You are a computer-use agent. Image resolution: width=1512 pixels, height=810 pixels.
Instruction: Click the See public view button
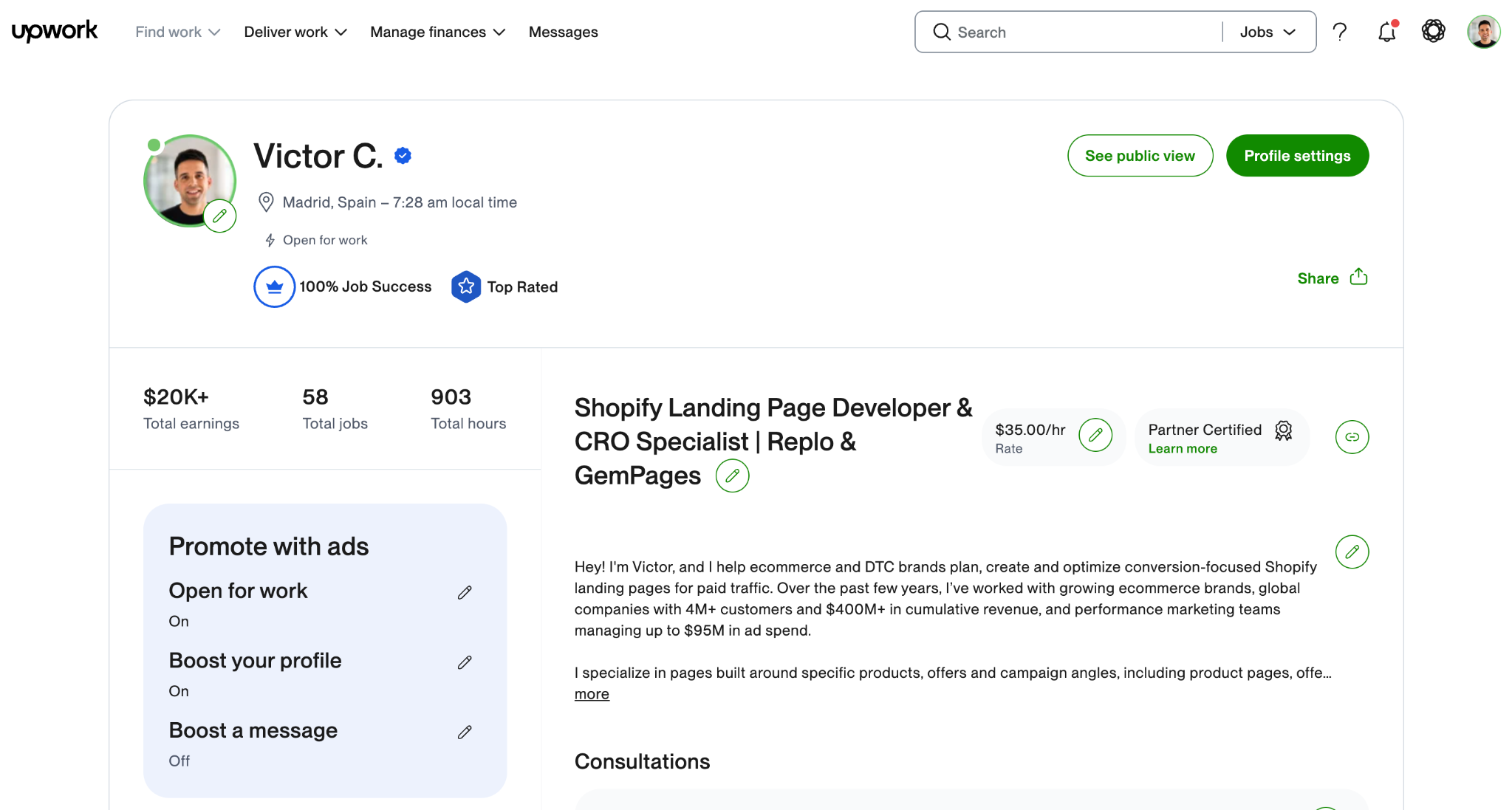tap(1140, 156)
